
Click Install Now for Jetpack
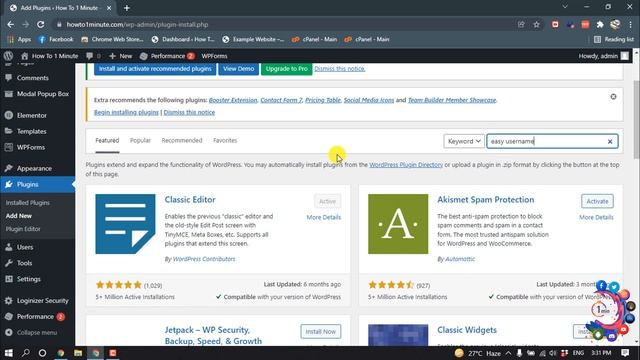coord(321,331)
